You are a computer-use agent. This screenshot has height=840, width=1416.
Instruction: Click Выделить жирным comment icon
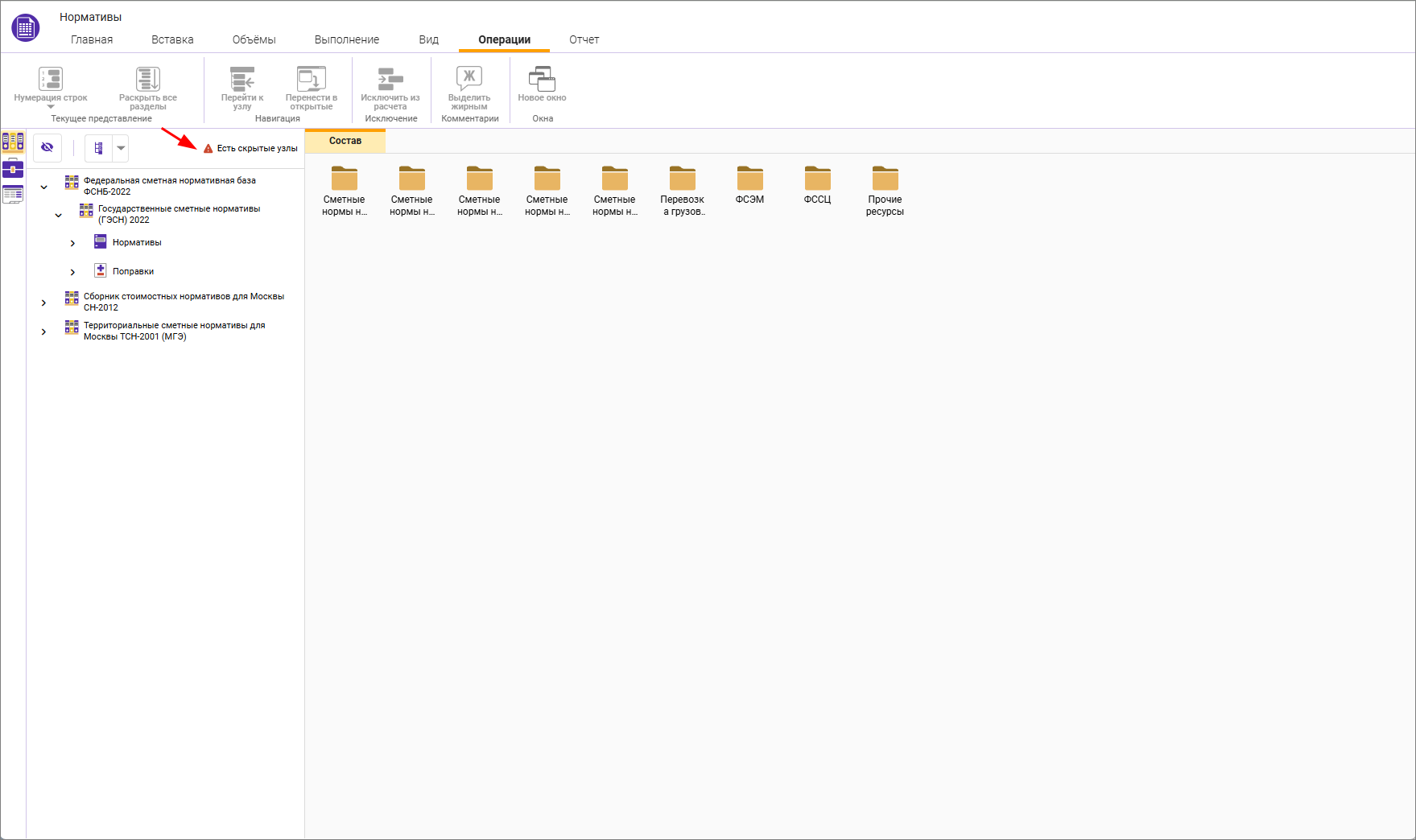click(x=469, y=79)
